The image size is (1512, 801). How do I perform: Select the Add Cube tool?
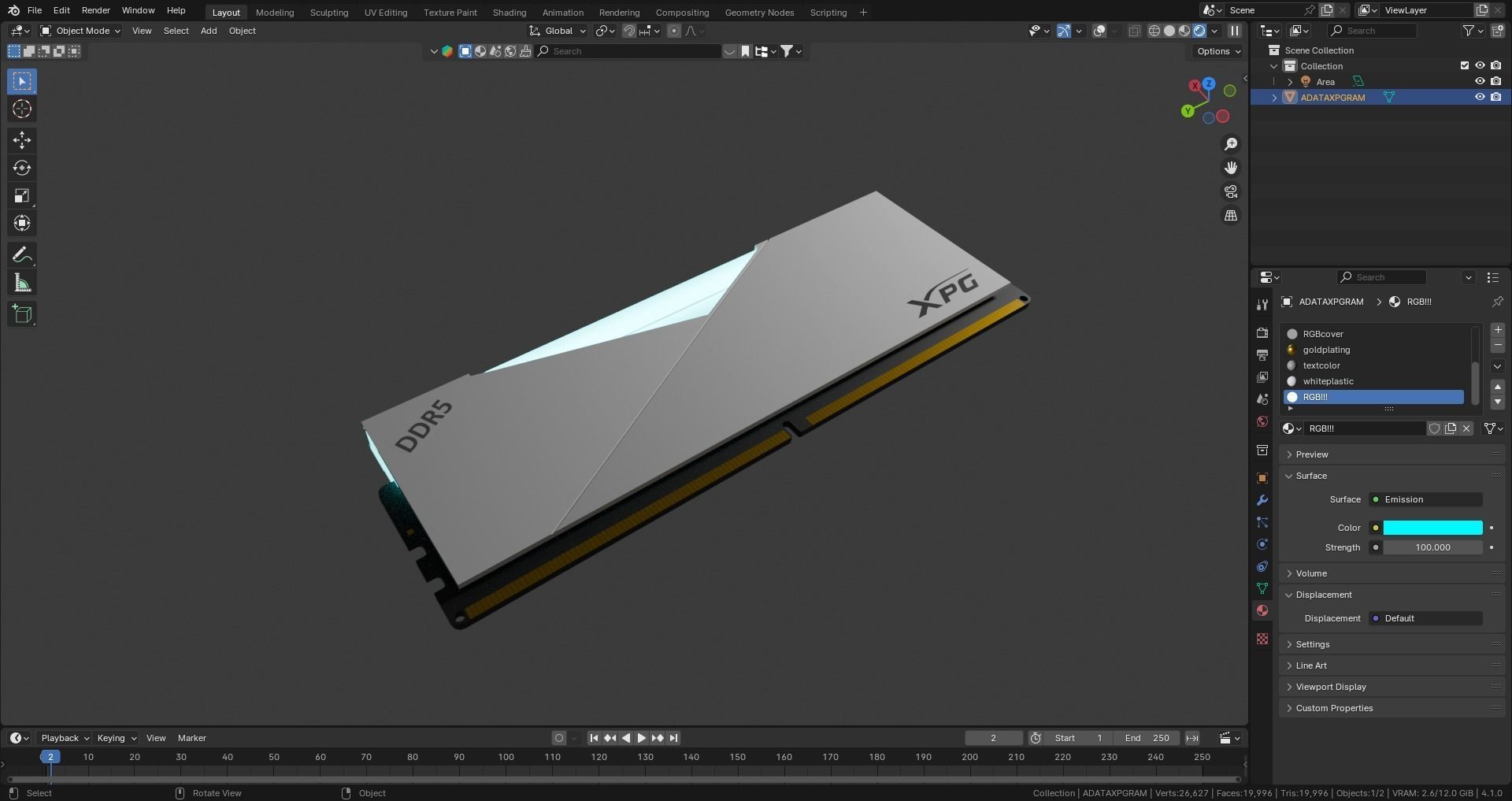pyautogui.click(x=22, y=314)
